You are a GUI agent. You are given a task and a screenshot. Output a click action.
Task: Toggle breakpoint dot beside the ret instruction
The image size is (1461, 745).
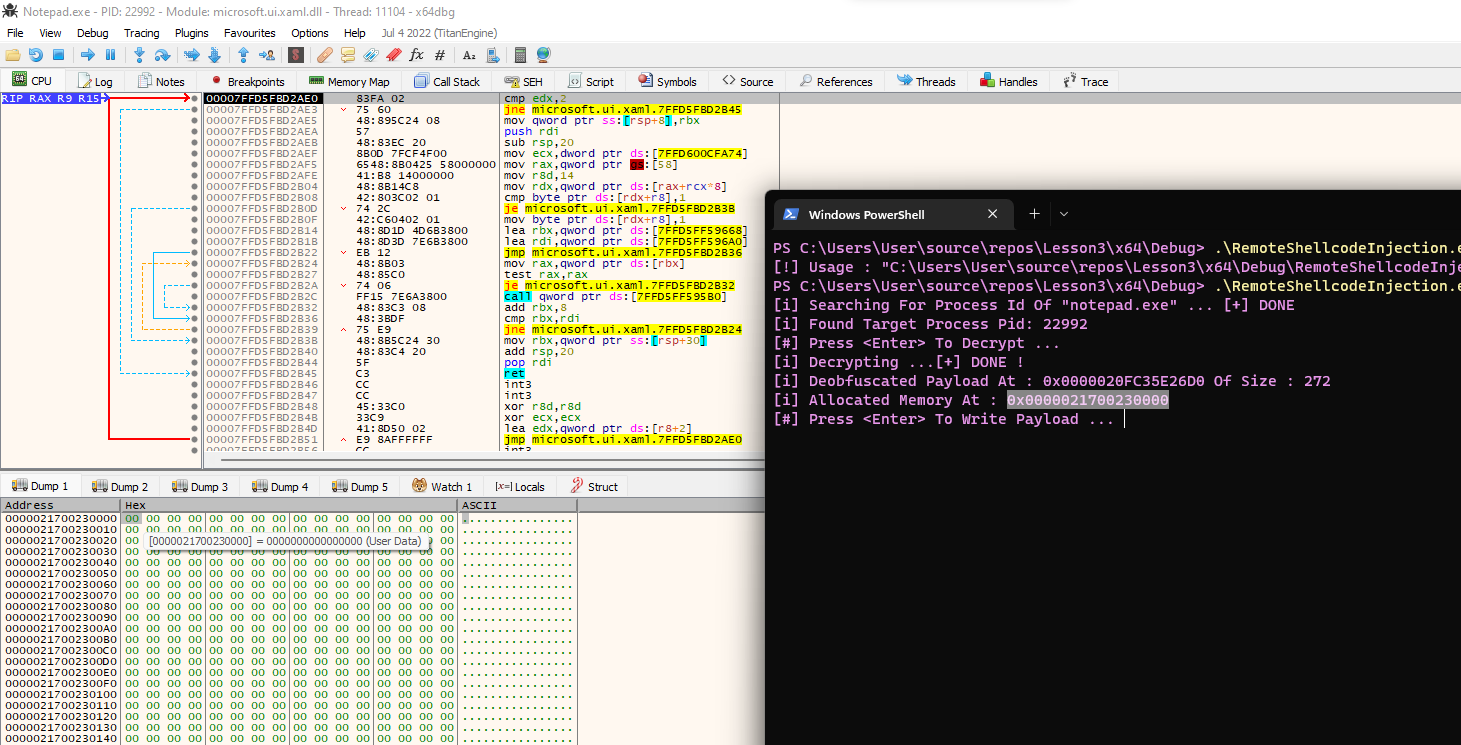click(195, 373)
